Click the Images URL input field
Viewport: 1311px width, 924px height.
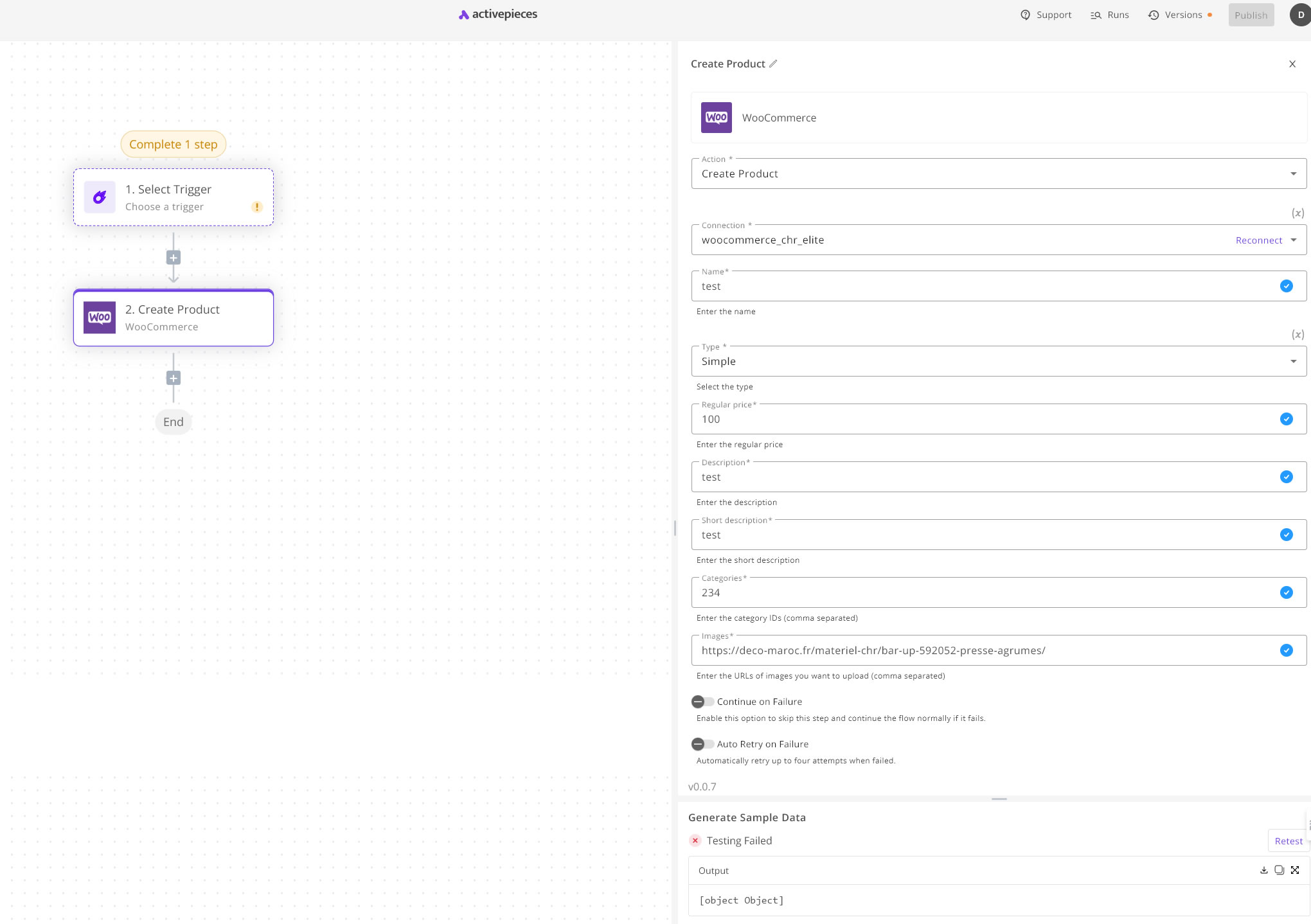pos(999,650)
